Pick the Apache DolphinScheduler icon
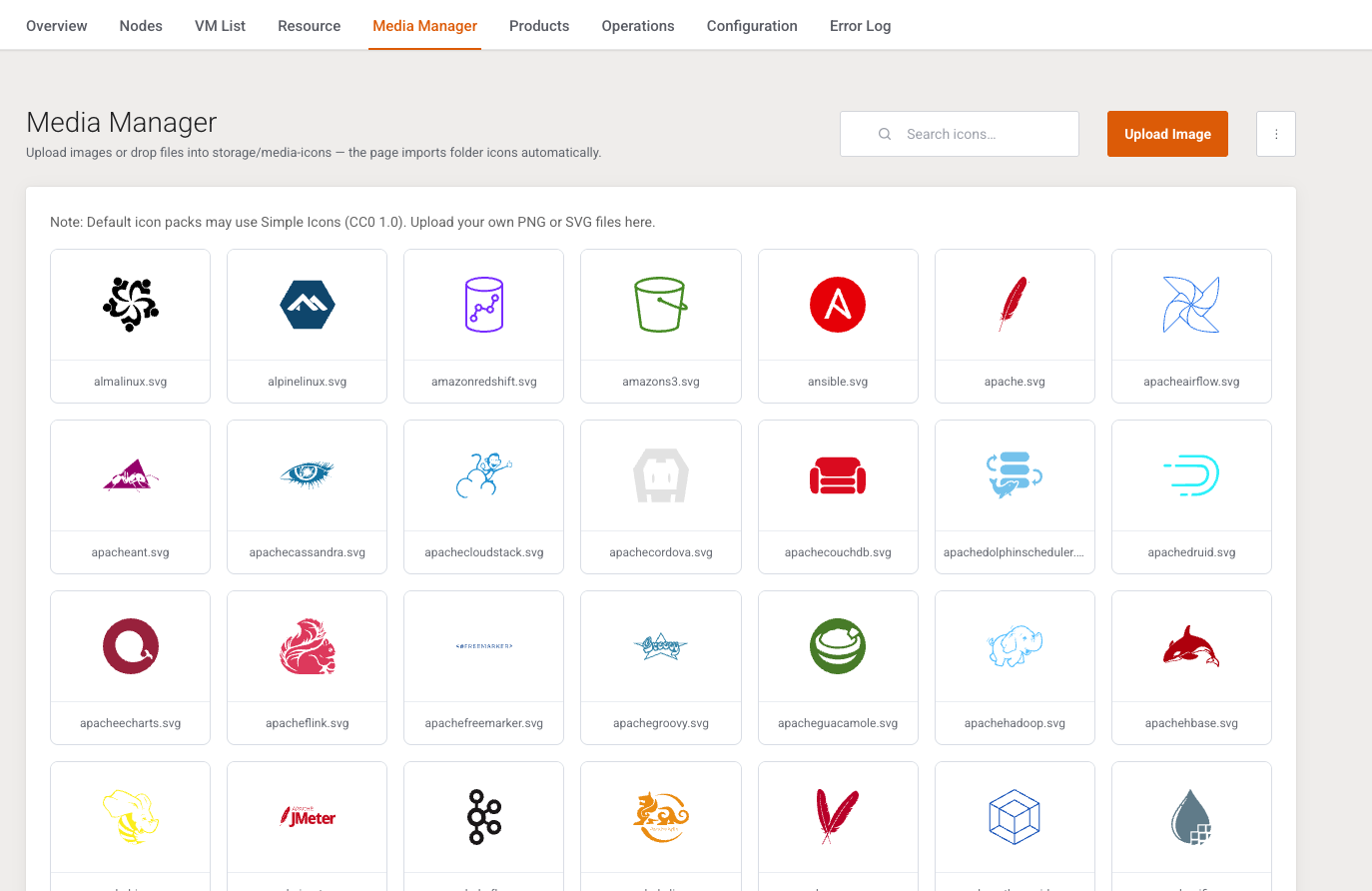Image resolution: width=1372 pixels, height=891 pixels. 1015,475
